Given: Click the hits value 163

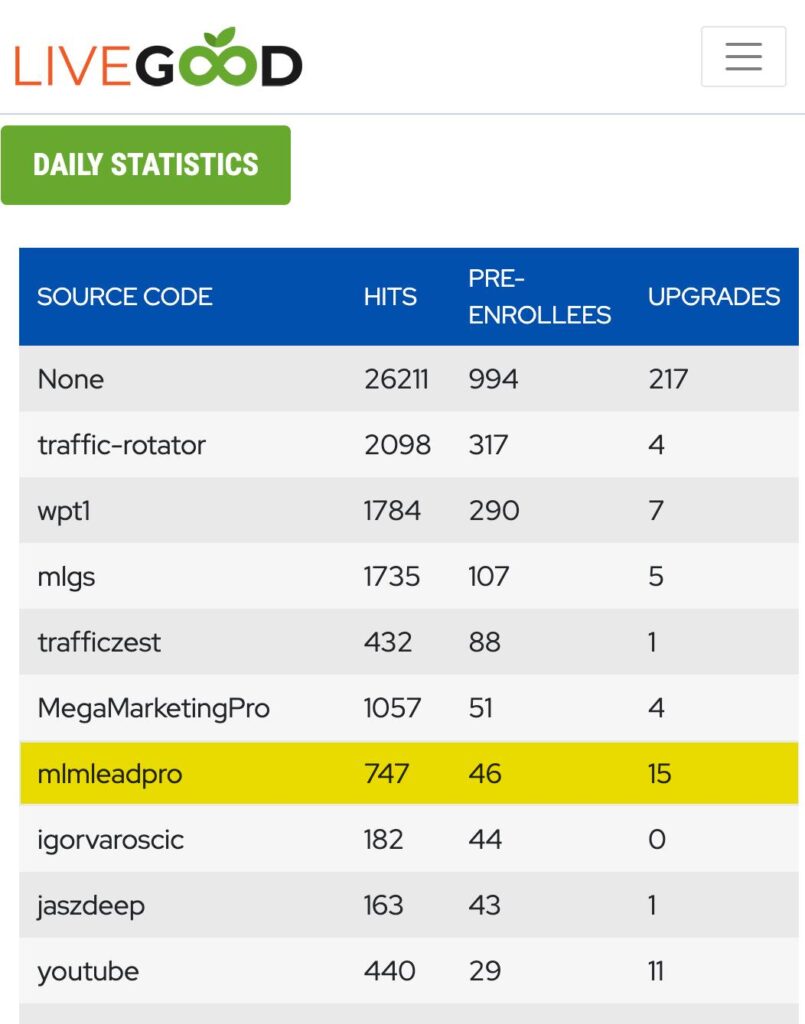Looking at the screenshot, I should click(x=383, y=906).
